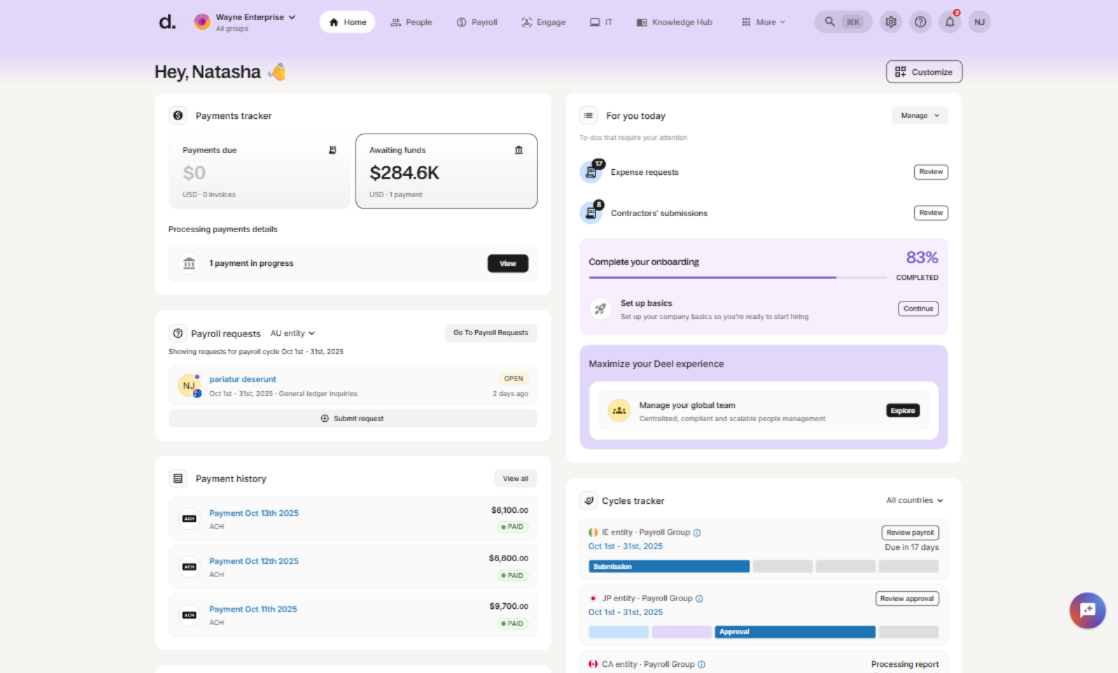Open the AU entity dropdown
This screenshot has height=673, width=1118.
coord(293,334)
